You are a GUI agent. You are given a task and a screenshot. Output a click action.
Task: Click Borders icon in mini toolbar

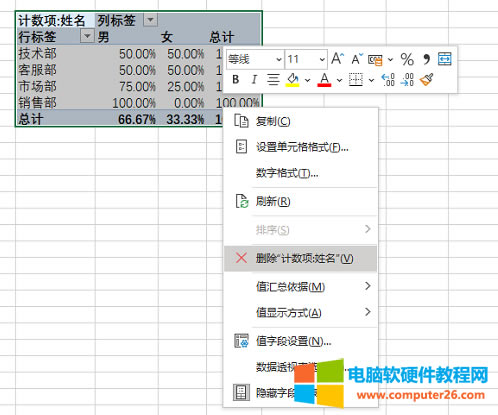pyautogui.click(x=356, y=80)
